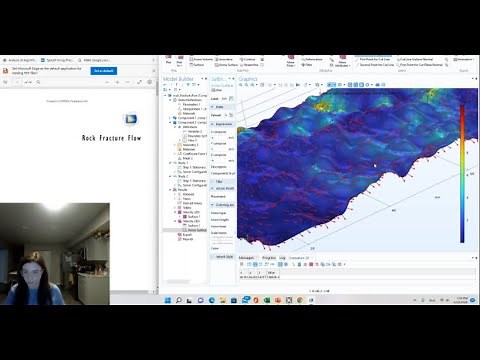This screenshot has height=360, width=480.
Task: Collapse the Results node in Model Builder
Action: 170,190
